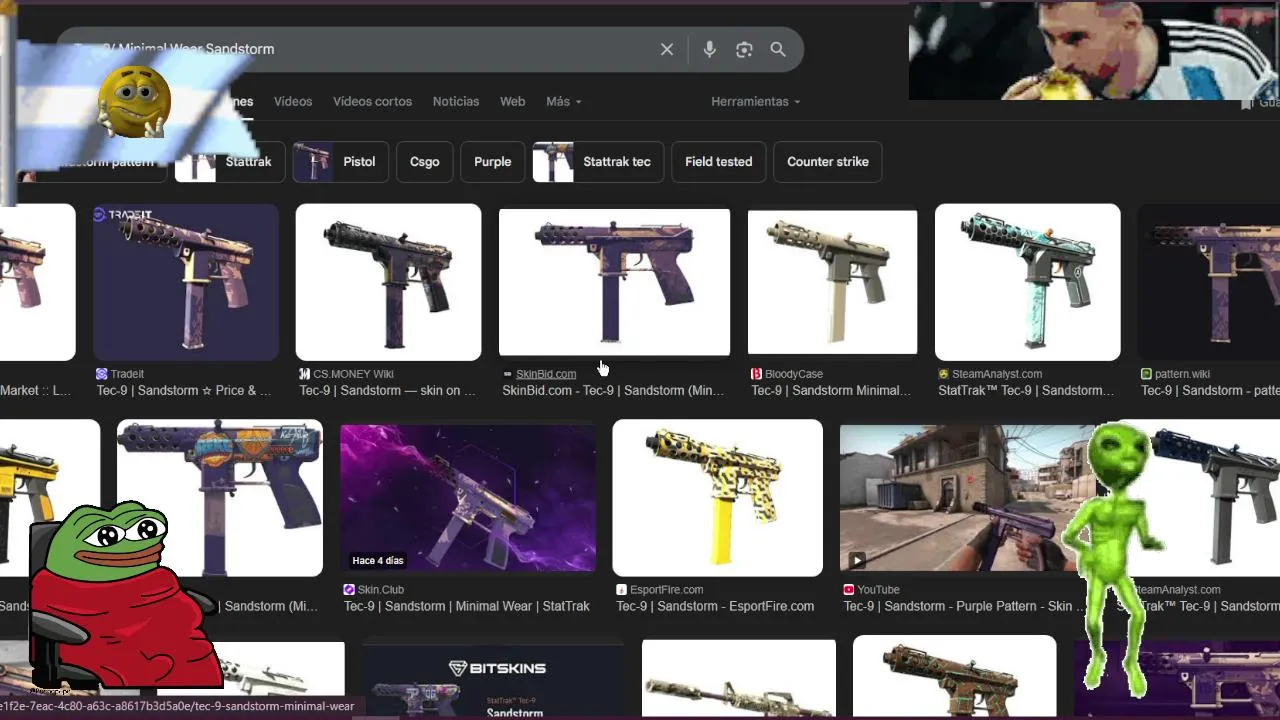Open the Videos cortos tab
The image size is (1280, 720).
(x=372, y=101)
